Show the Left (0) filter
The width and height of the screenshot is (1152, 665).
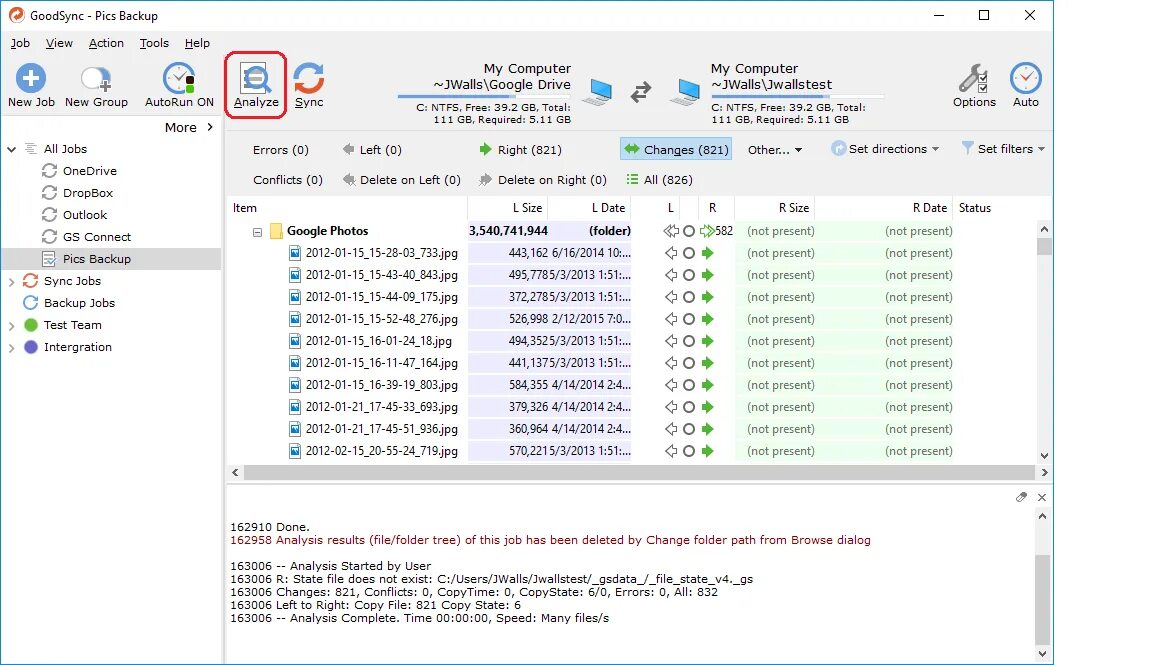[372, 150]
